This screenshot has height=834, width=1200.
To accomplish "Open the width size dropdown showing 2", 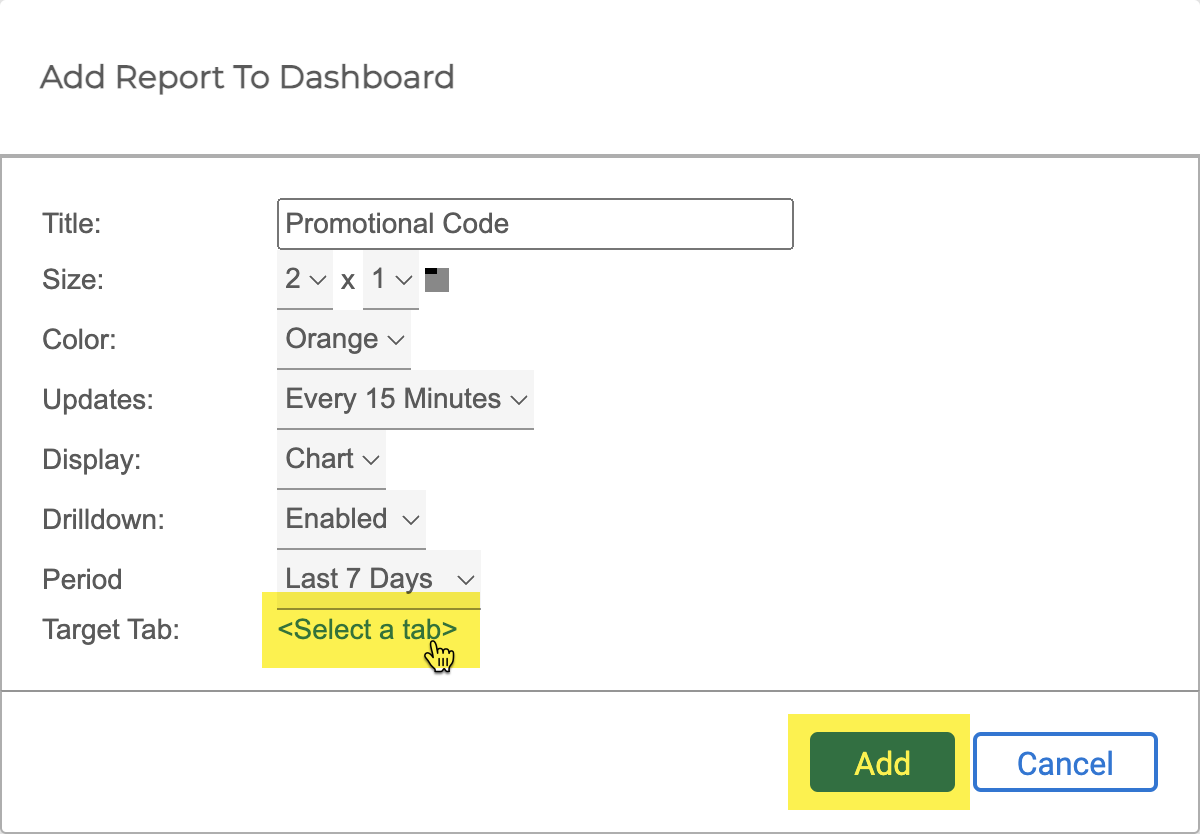I will 304,280.
